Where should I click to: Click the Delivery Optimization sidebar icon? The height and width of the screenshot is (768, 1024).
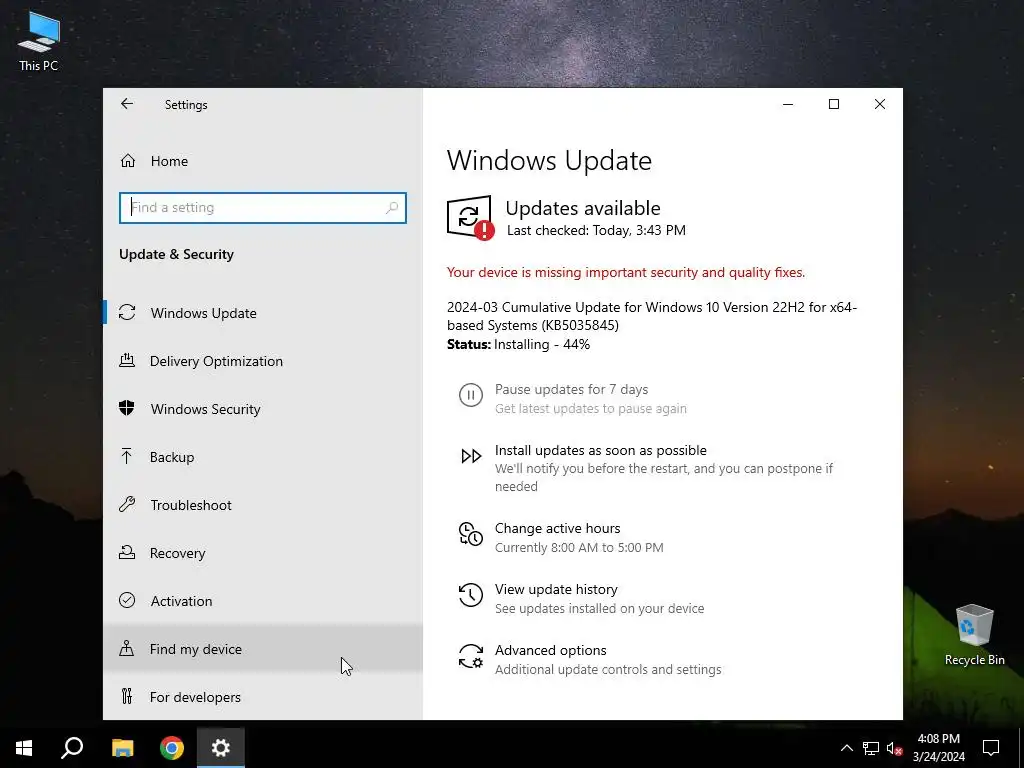(127, 360)
